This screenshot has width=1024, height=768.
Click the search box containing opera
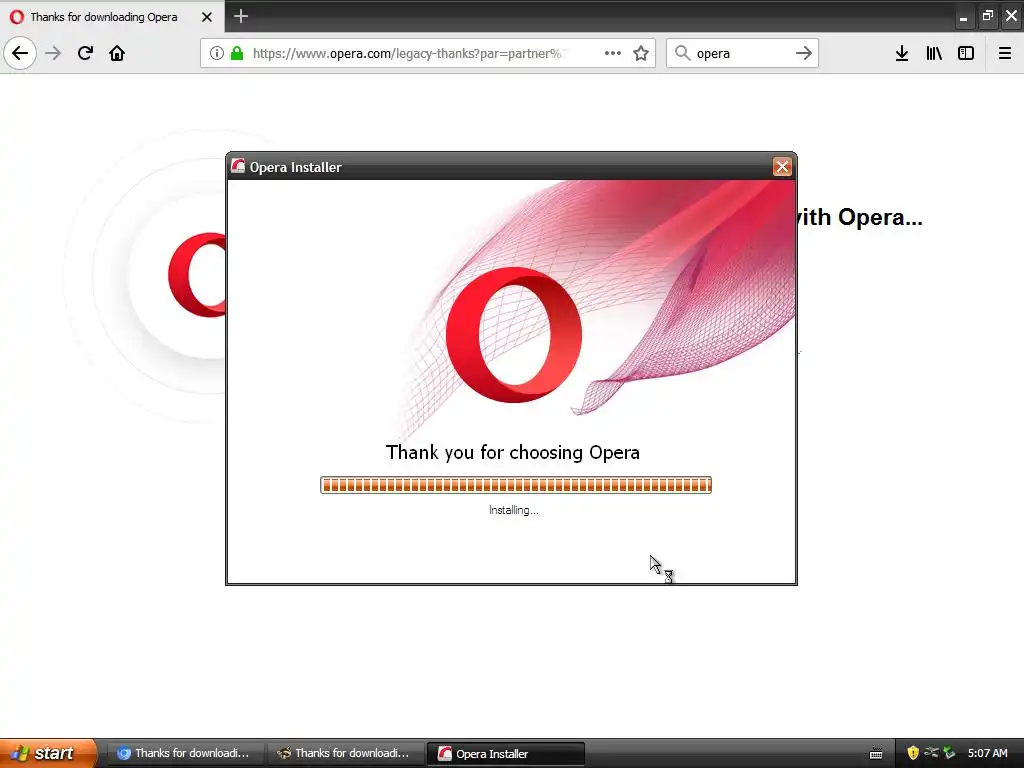741,53
